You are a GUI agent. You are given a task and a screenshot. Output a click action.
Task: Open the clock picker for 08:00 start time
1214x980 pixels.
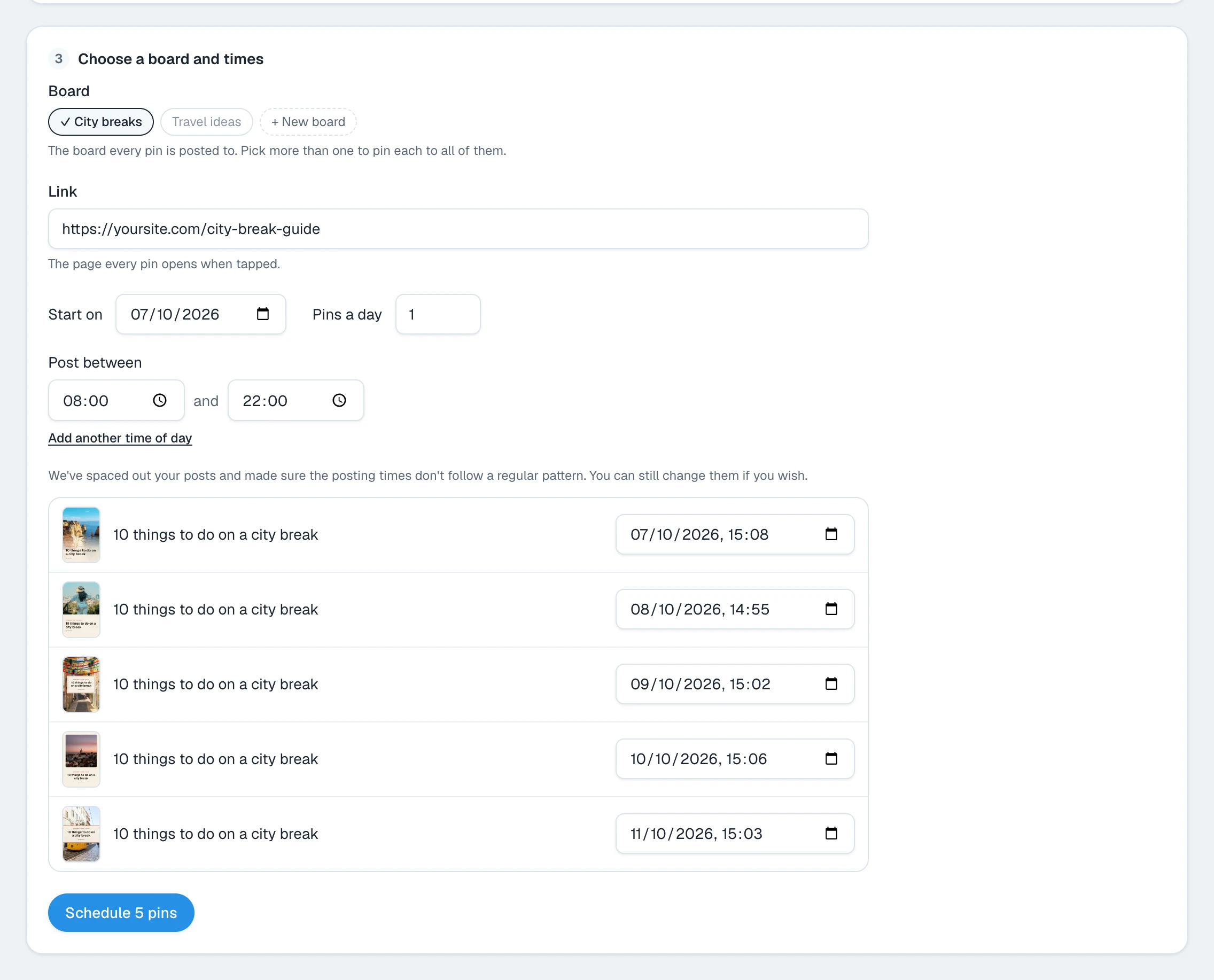point(160,400)
